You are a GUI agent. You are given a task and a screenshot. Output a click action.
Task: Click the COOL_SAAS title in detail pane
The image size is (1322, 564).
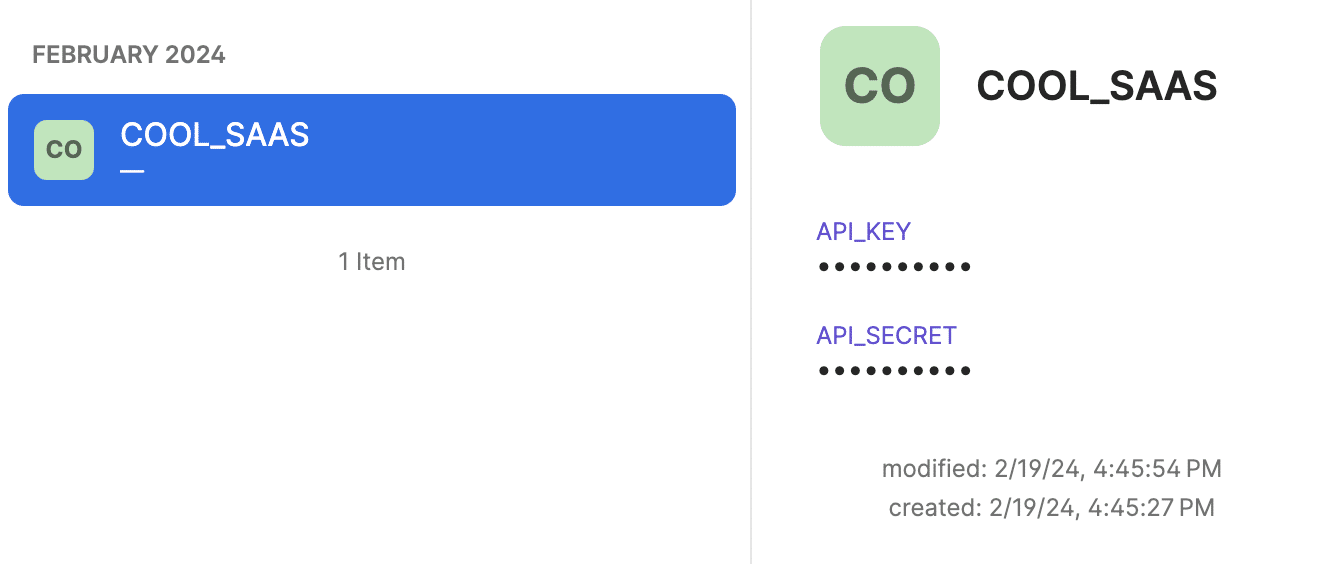1096,86
